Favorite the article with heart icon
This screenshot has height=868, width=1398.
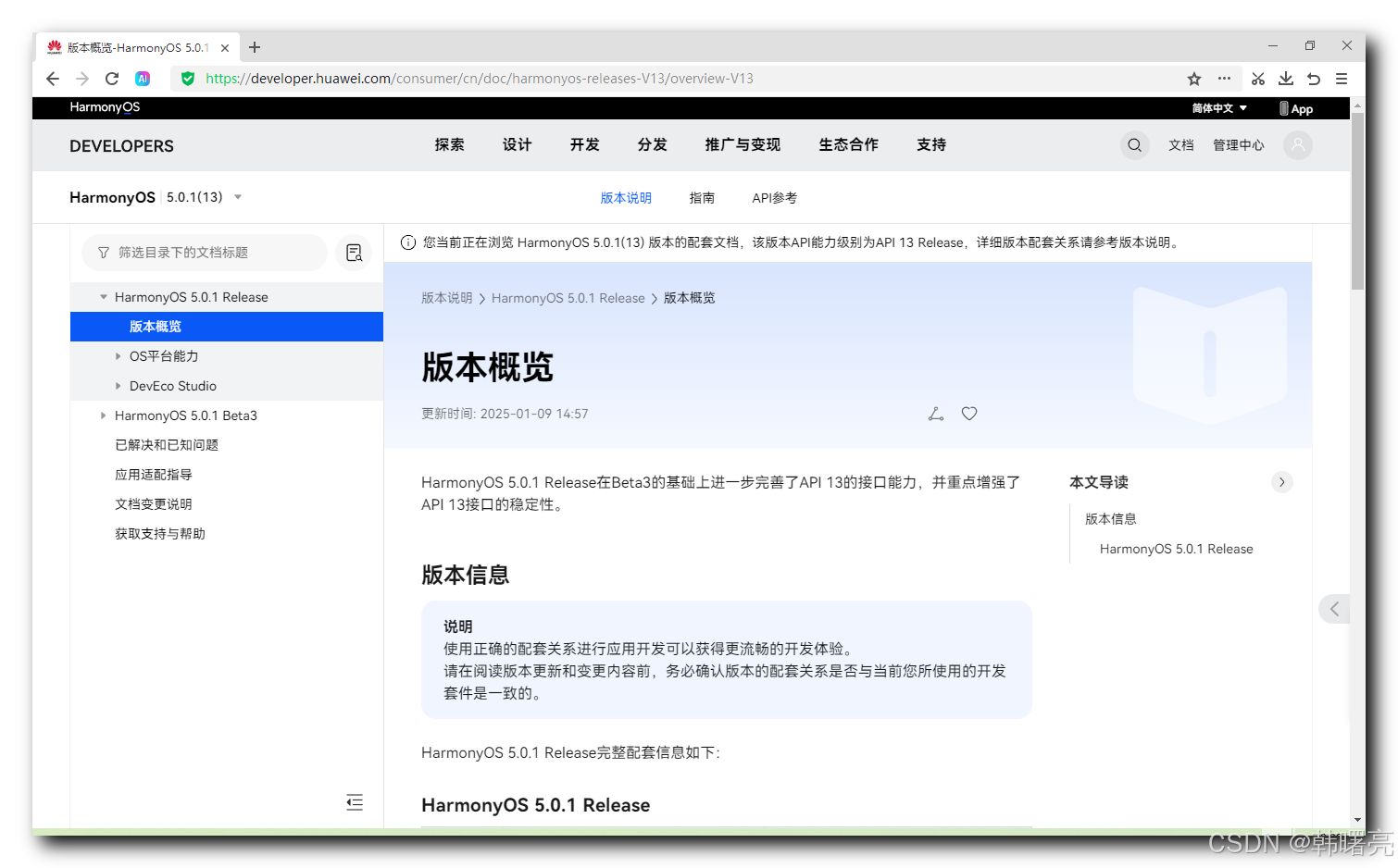coord(969,414)
